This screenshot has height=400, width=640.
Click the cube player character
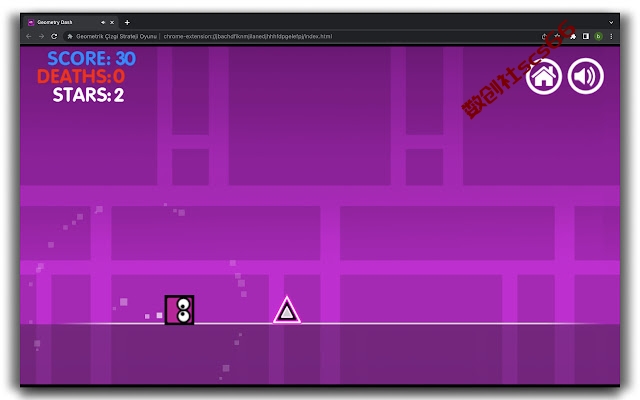point(179,310)
